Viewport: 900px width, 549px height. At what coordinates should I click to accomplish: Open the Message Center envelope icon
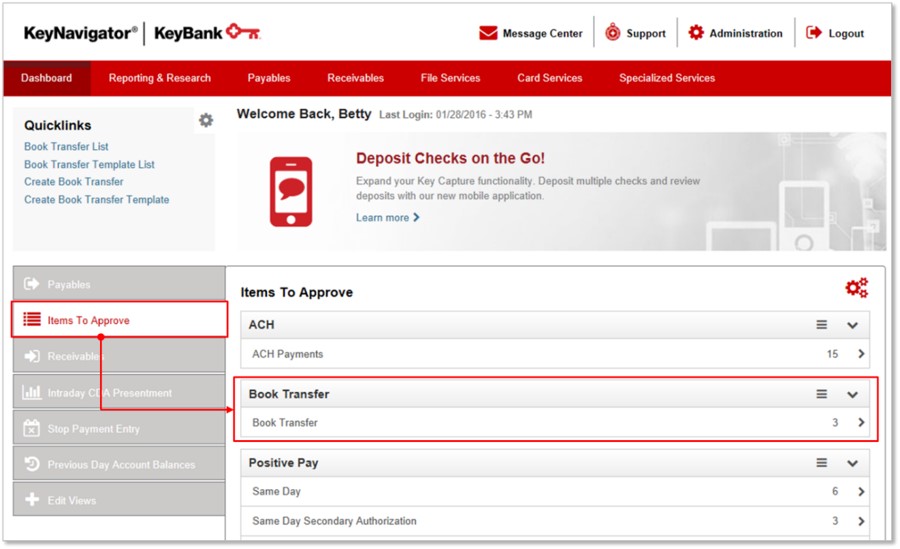tap(488, 33)
